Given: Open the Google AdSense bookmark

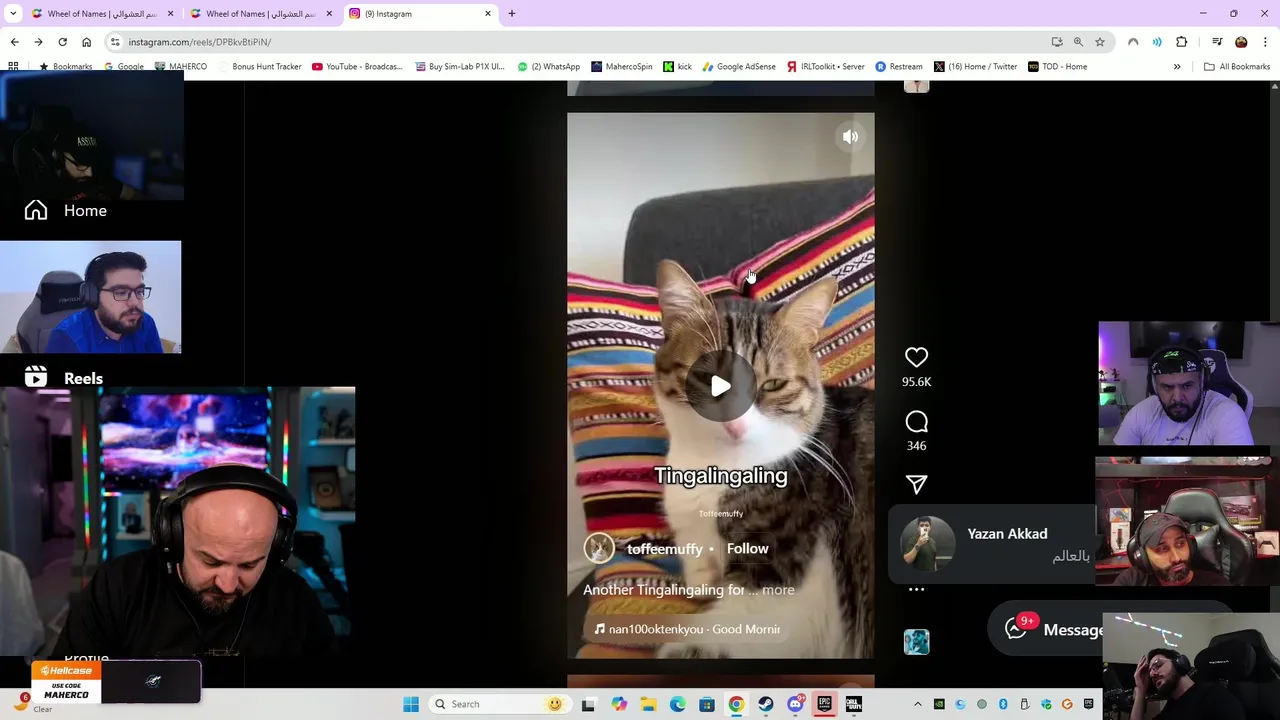Looking at the screenshot, I should 739,67.
